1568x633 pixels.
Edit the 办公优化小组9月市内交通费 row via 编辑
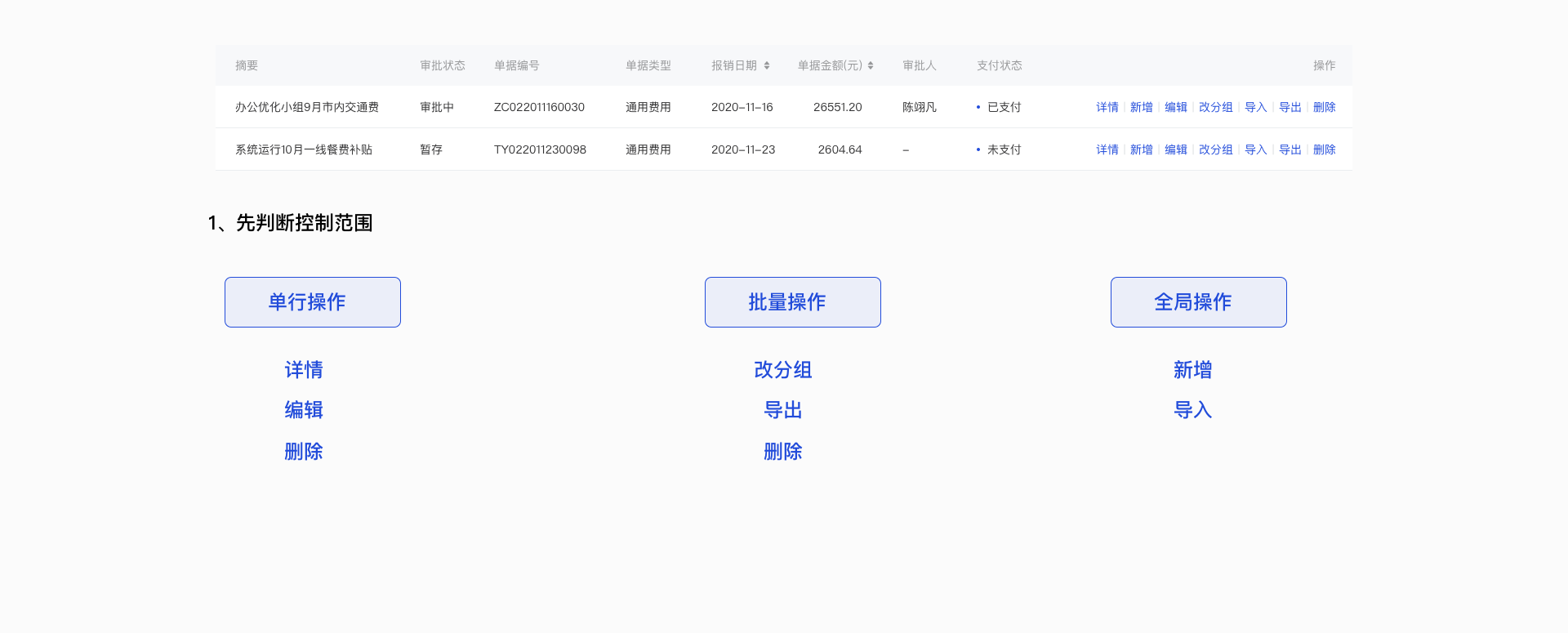[1176, 107]
